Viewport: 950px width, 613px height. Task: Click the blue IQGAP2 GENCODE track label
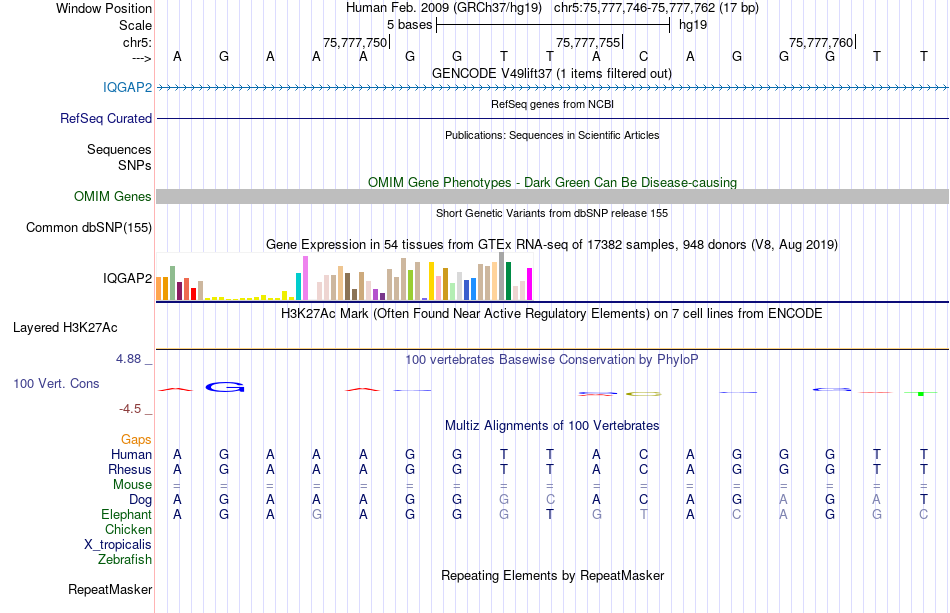[127, 87]
